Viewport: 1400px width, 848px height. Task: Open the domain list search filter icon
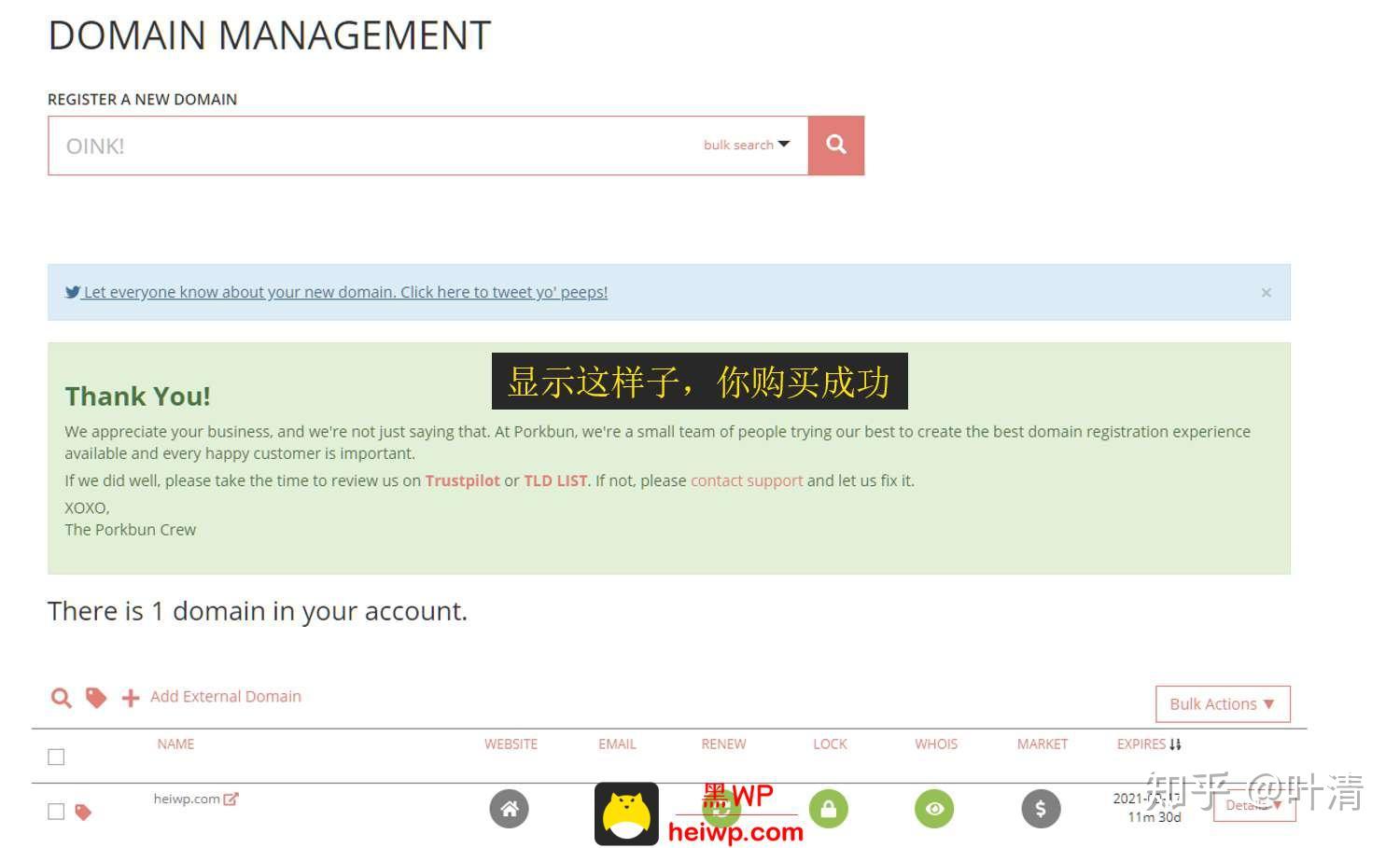pos(61,698)
